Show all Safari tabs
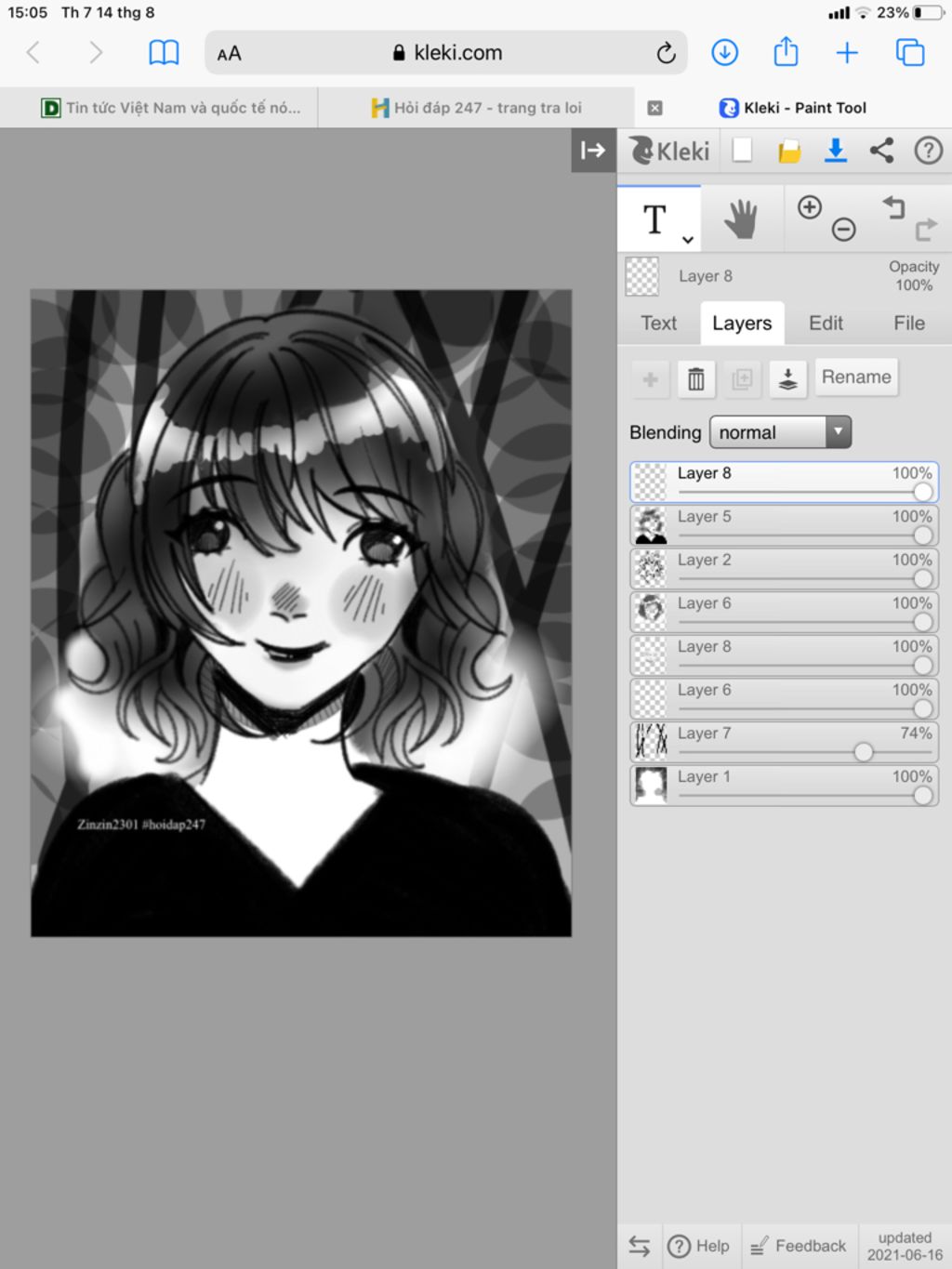Image resolution: width=952 pixels, height=1269 pixels. click(910, 52)
